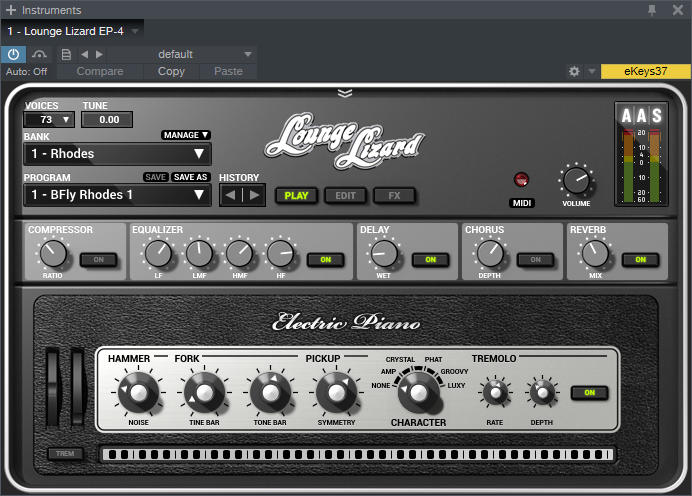This screenshot has width=692, height=496.
Task: Expand the arrow next to the gear icon
Action: 592,71
